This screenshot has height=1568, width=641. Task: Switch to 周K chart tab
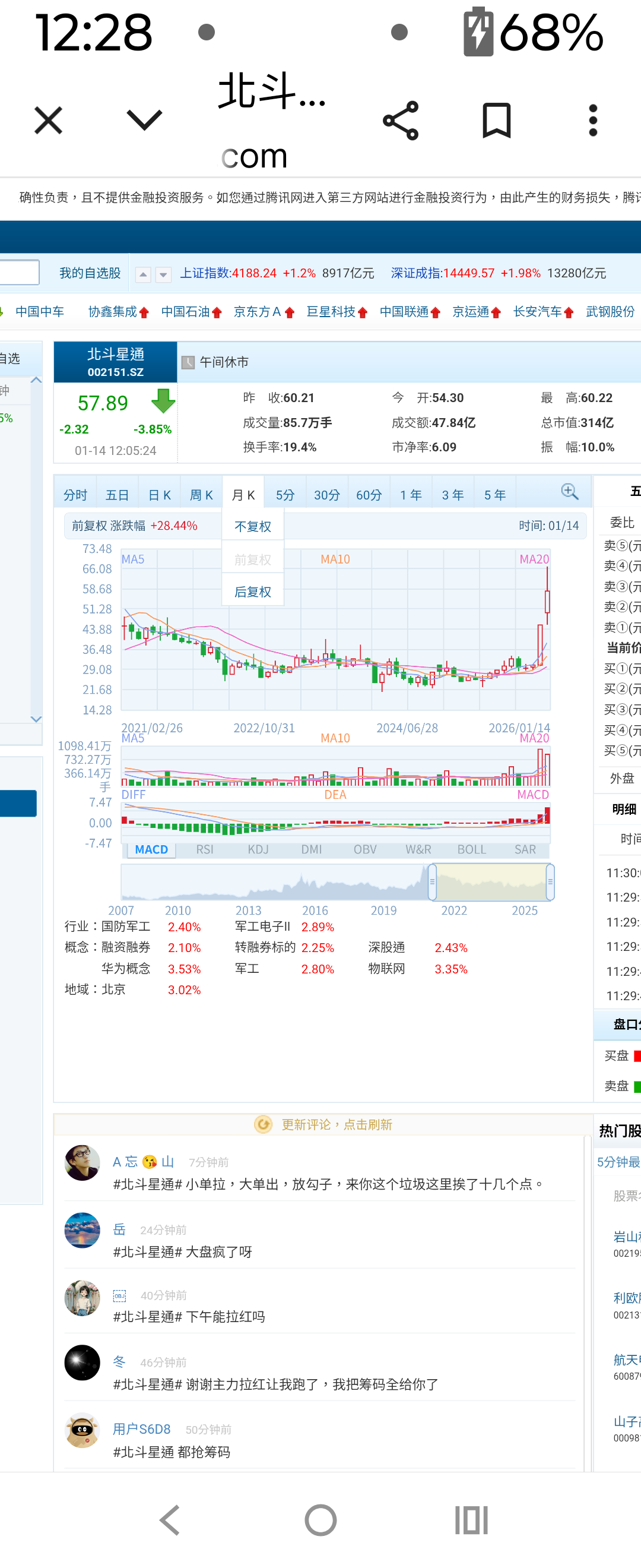pos(201,495)
